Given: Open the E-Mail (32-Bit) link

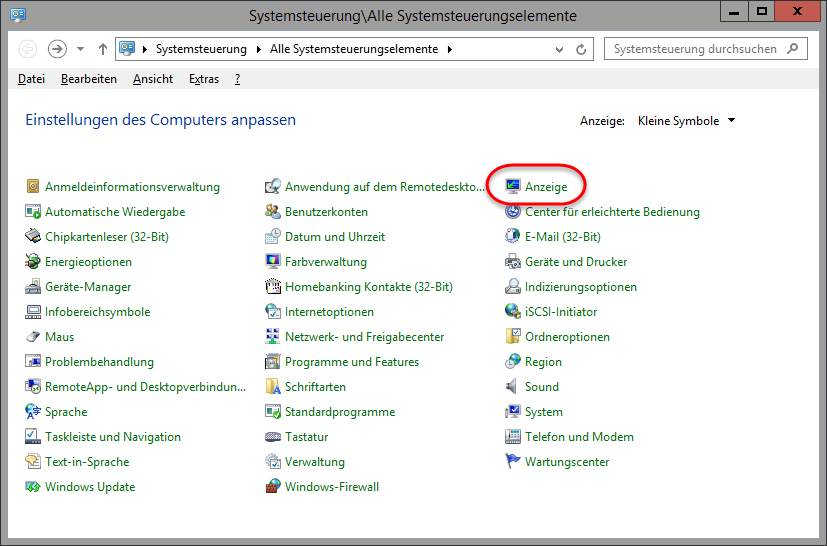Looking at the screenshot, I should pos(562,236).
